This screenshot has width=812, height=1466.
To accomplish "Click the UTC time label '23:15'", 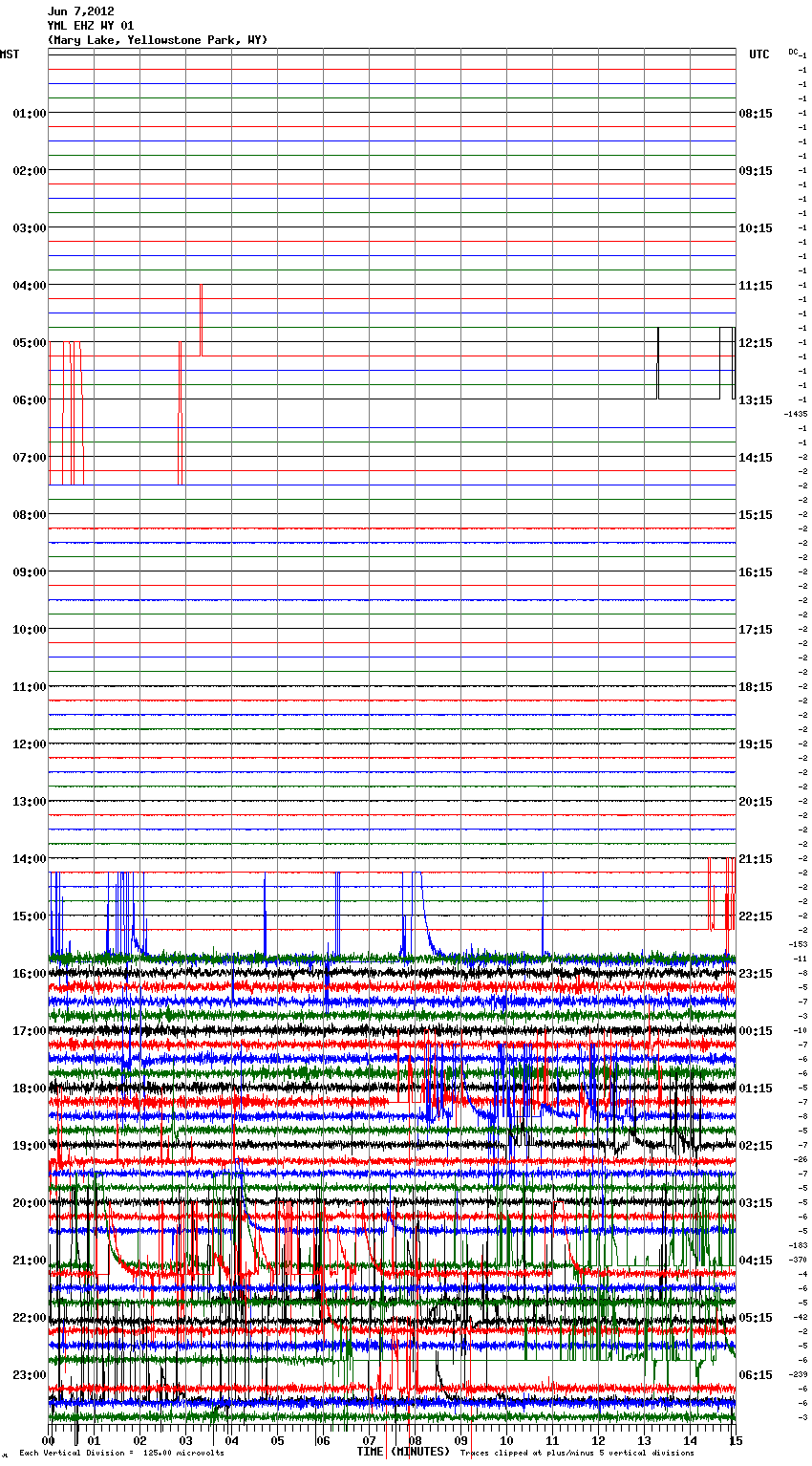I will pyautogui.click(x=756, y=974).
